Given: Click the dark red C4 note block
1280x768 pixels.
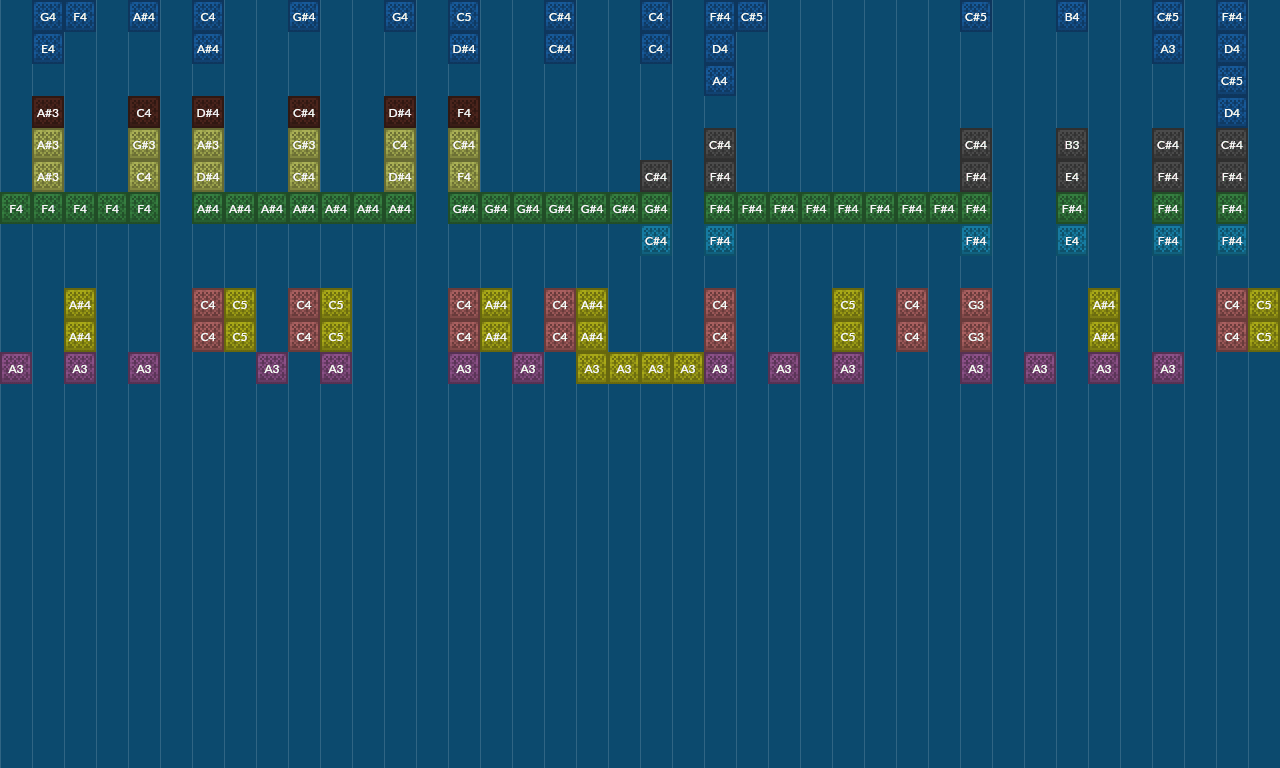Looking at the screenshot, I should (144, 112).
